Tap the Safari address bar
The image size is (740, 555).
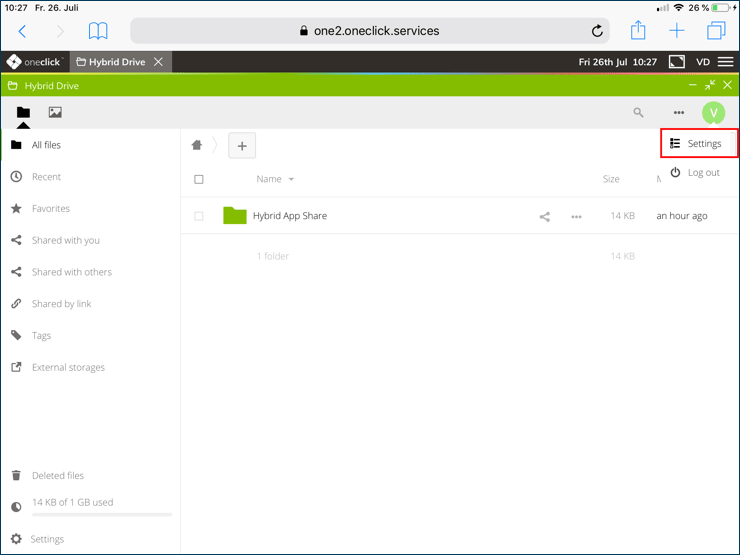[x=369, y=31]
